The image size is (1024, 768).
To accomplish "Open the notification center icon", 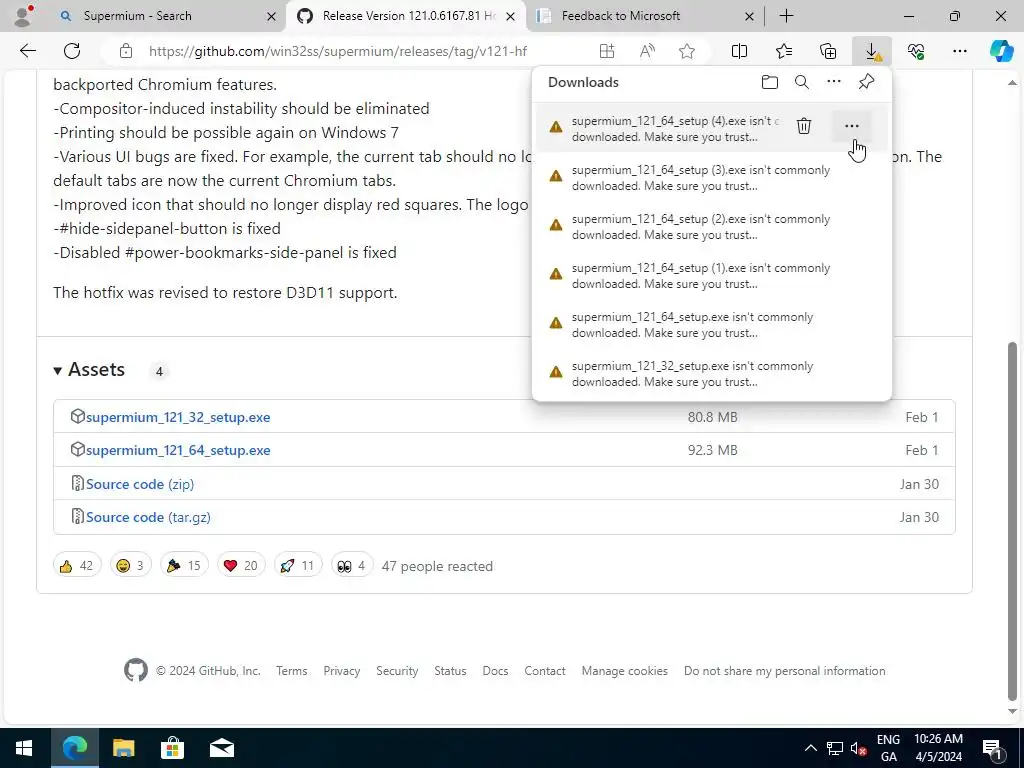I will 992,748.
